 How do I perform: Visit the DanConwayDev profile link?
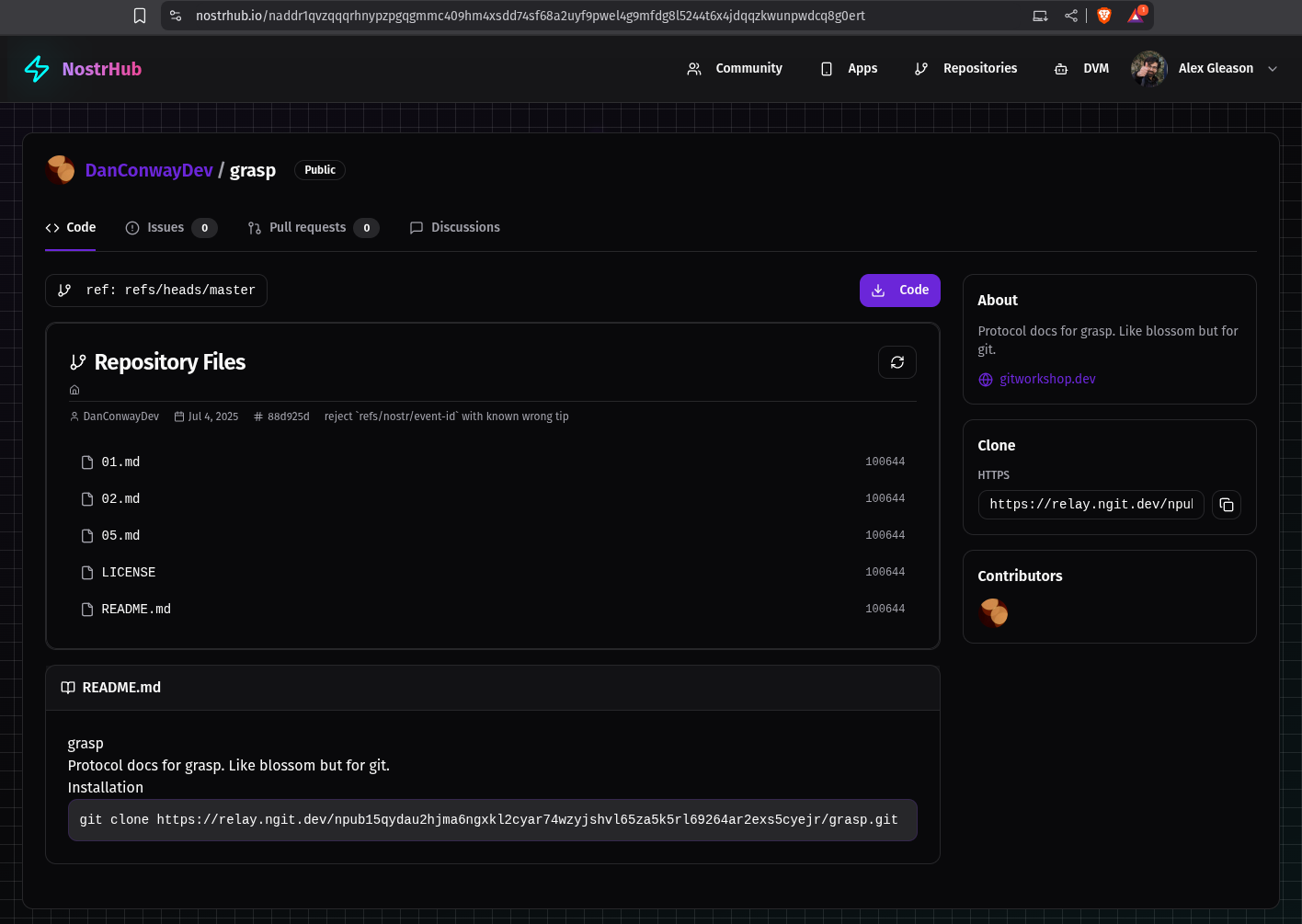click(148, 170)
